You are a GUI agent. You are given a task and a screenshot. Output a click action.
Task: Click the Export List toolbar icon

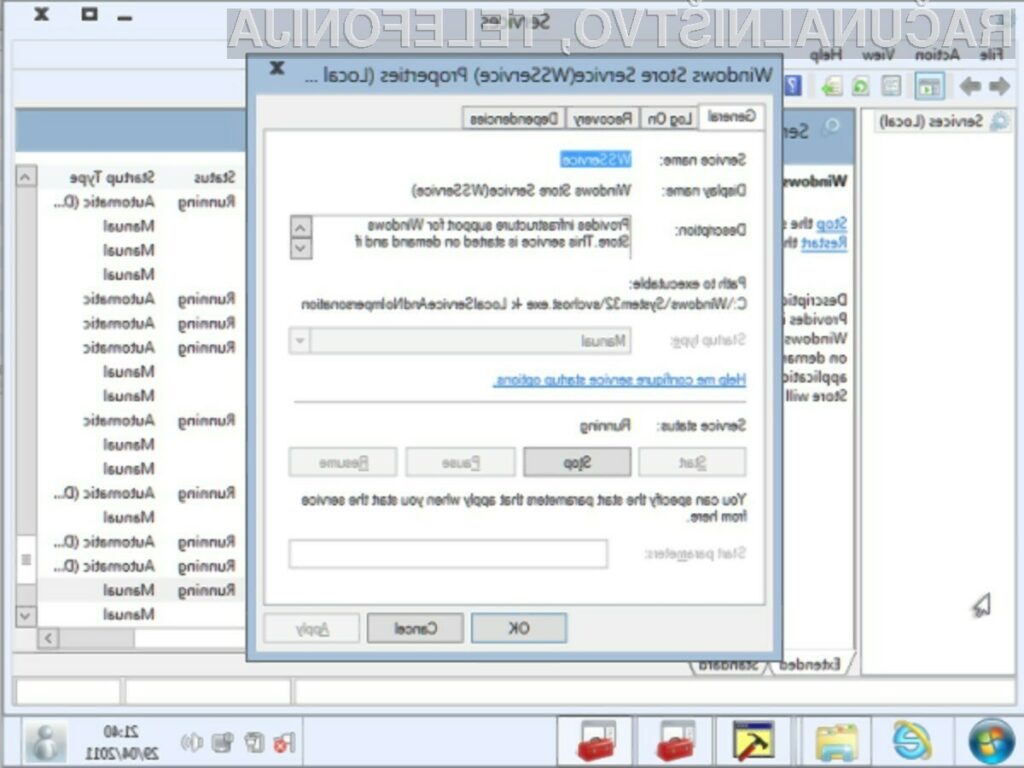[x=831, y=86]
